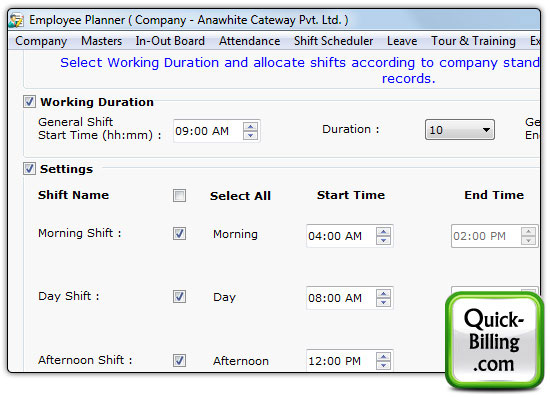Screen dimensions: 550x397
Task: Open the Shift Scheduler menu
Action: point(333,41)
